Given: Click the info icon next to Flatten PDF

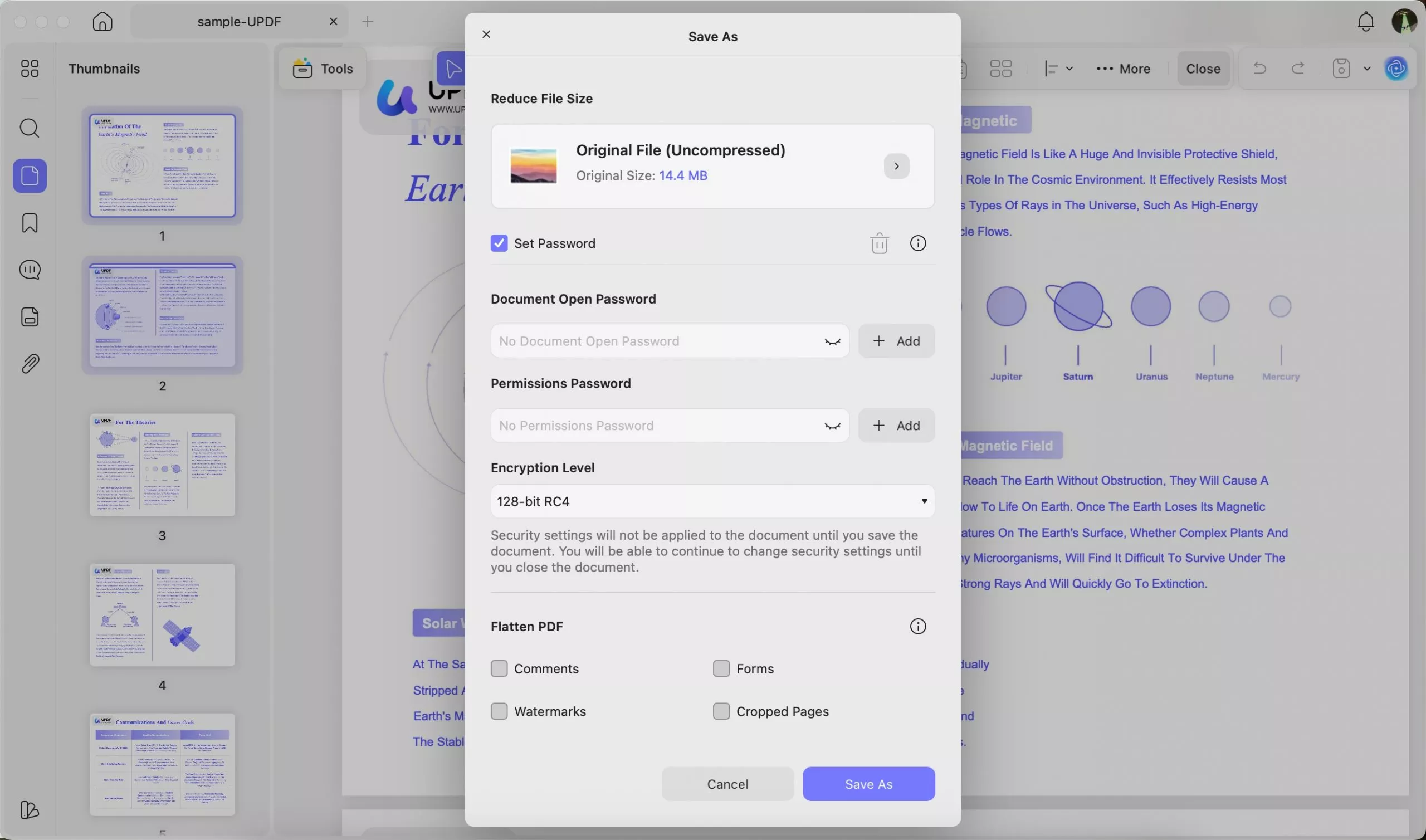Looking at the screenshot, I should (x=917, y=626).
